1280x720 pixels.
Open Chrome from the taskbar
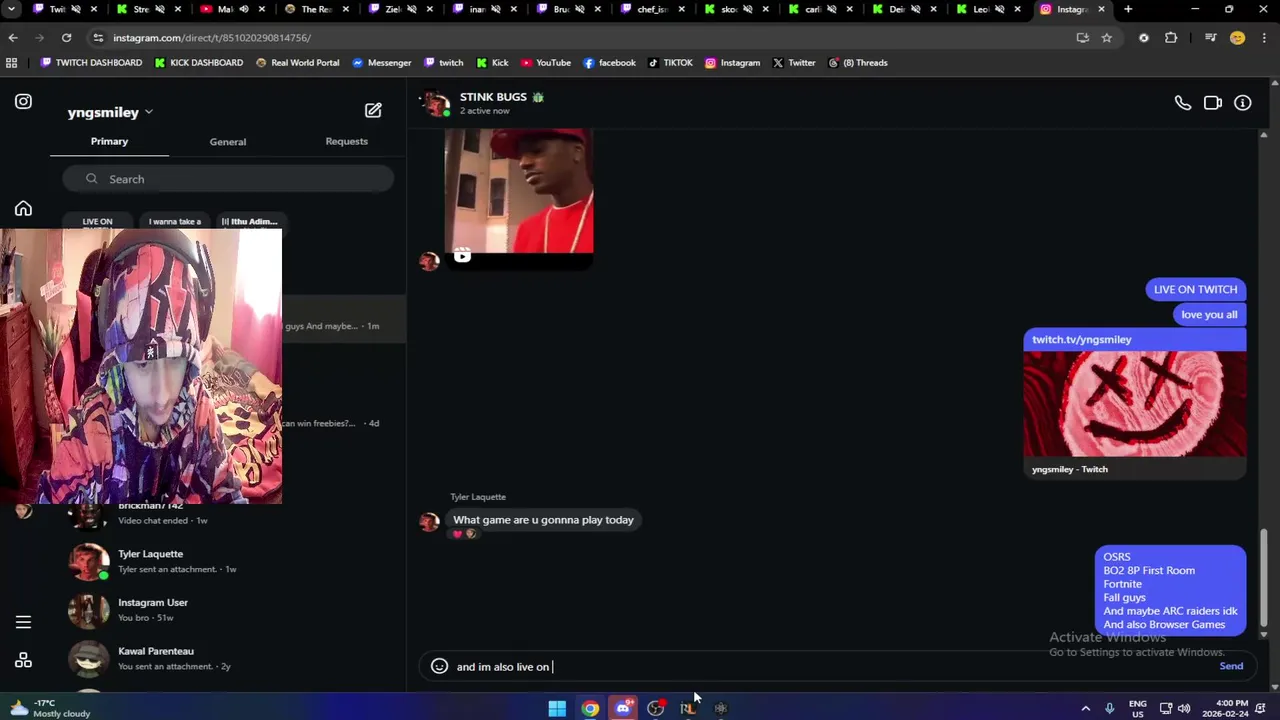coord(590,708)
